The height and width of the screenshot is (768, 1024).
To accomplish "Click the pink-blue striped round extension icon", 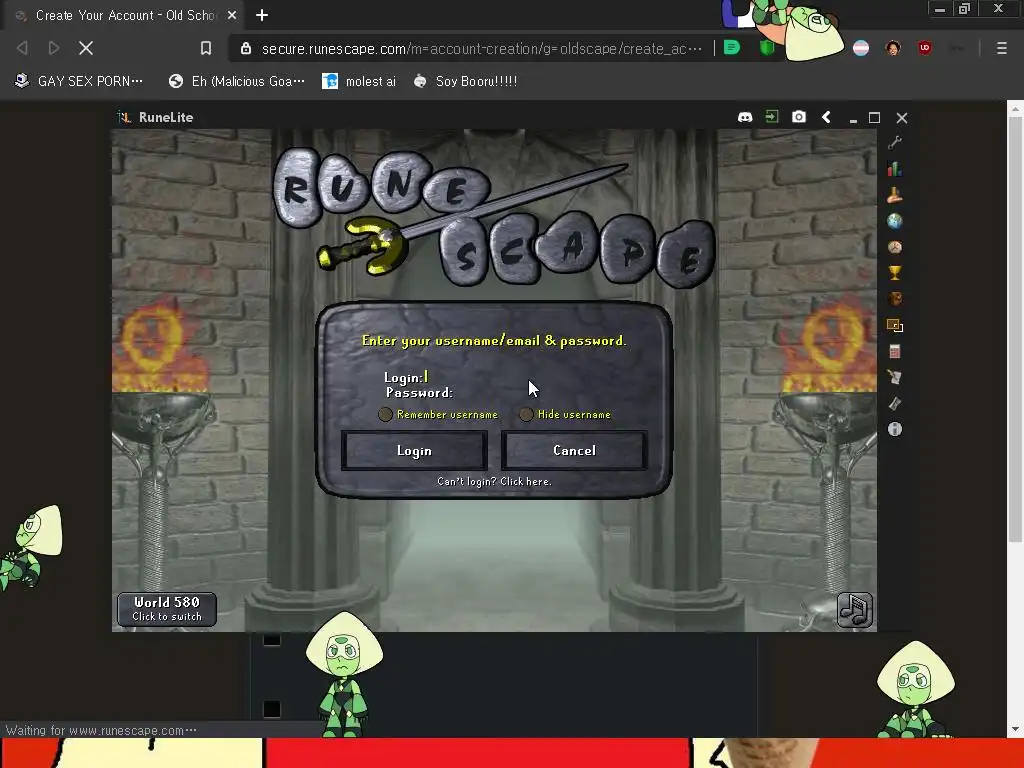I will click(861, 48).
